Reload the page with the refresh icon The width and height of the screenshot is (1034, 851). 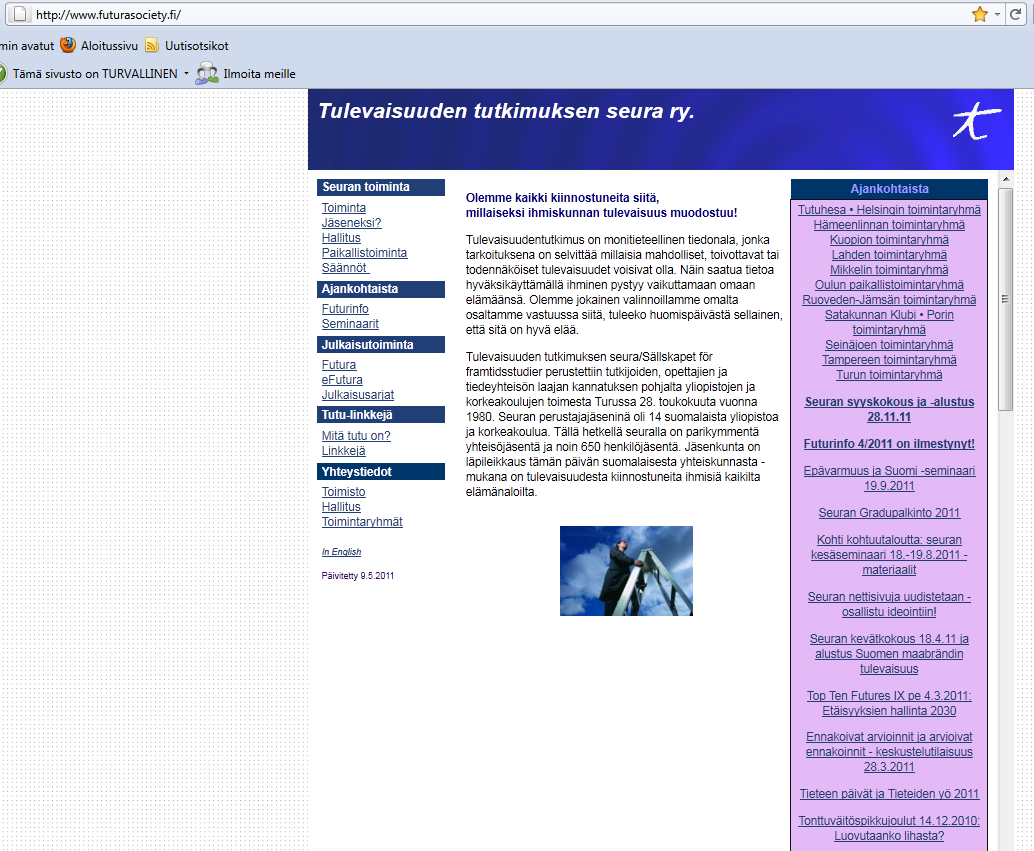(x=1016, y=14)
